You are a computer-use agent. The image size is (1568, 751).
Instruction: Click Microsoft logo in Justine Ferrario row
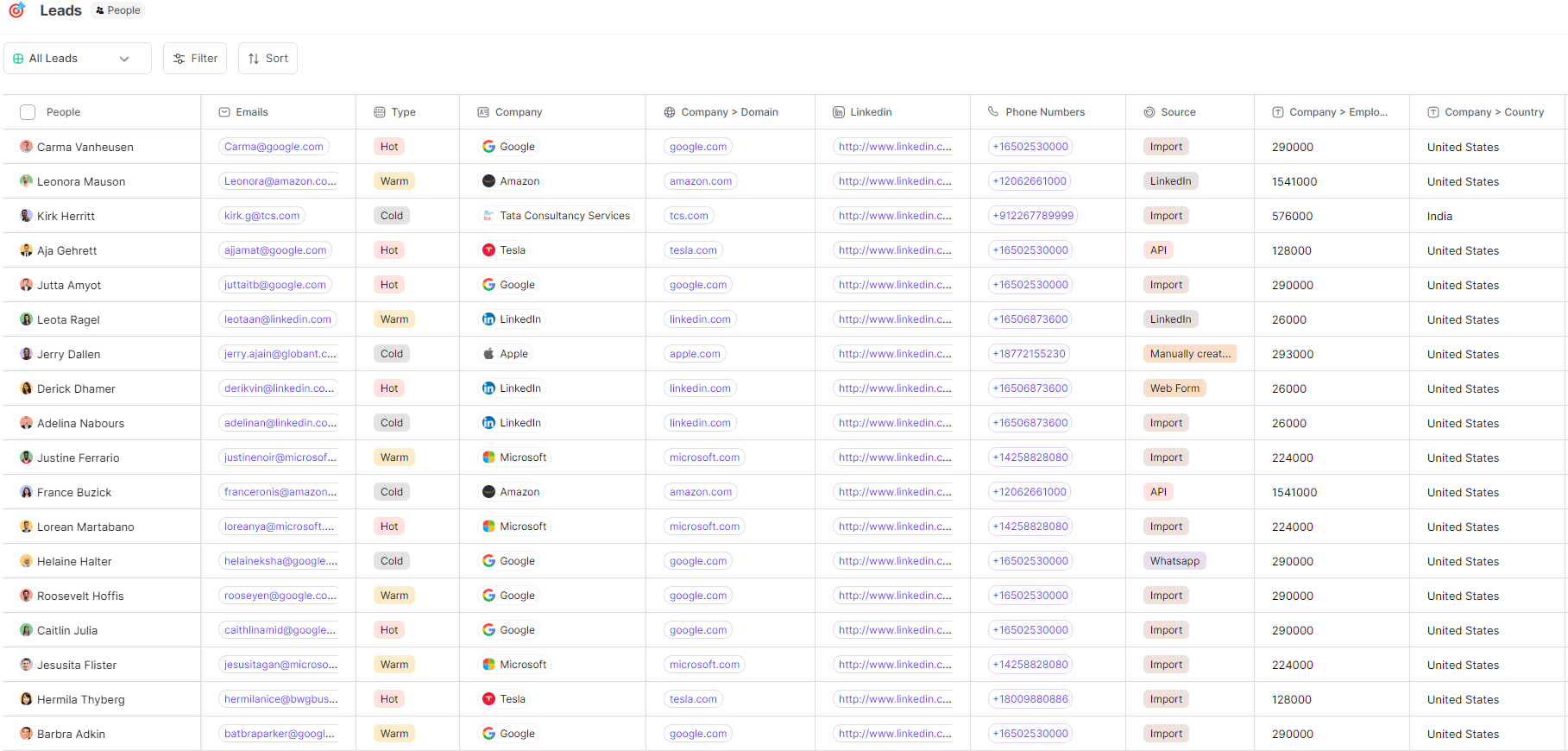pos(488,458)
